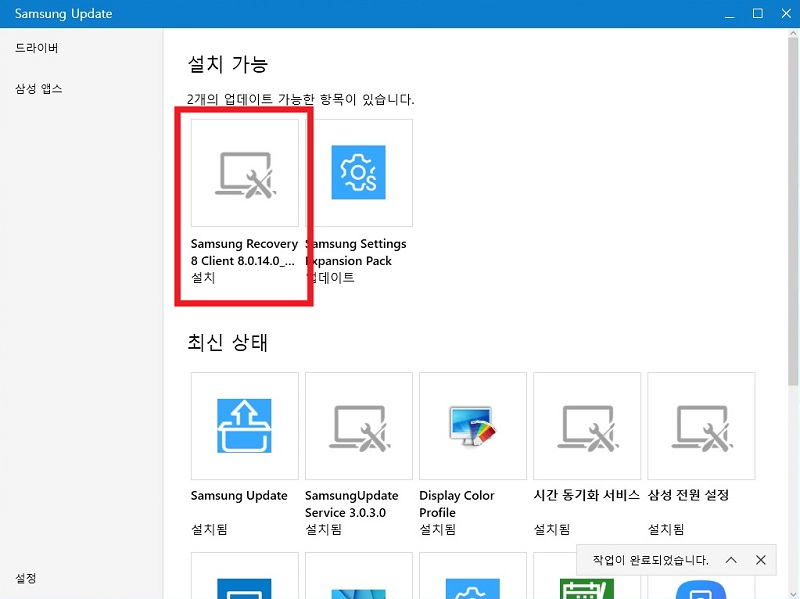Close the Samsung Update window
This screenshot has height=599, width=800.
click(786, 14)
